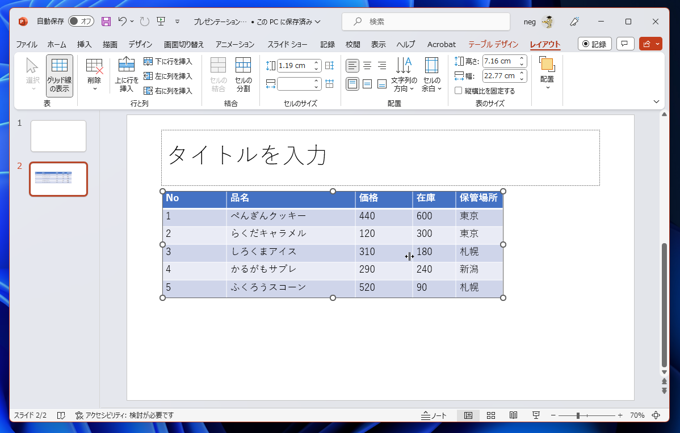Screen dimensions: 680x433
Task: Align text left in cell
Action: click(352, 66)
